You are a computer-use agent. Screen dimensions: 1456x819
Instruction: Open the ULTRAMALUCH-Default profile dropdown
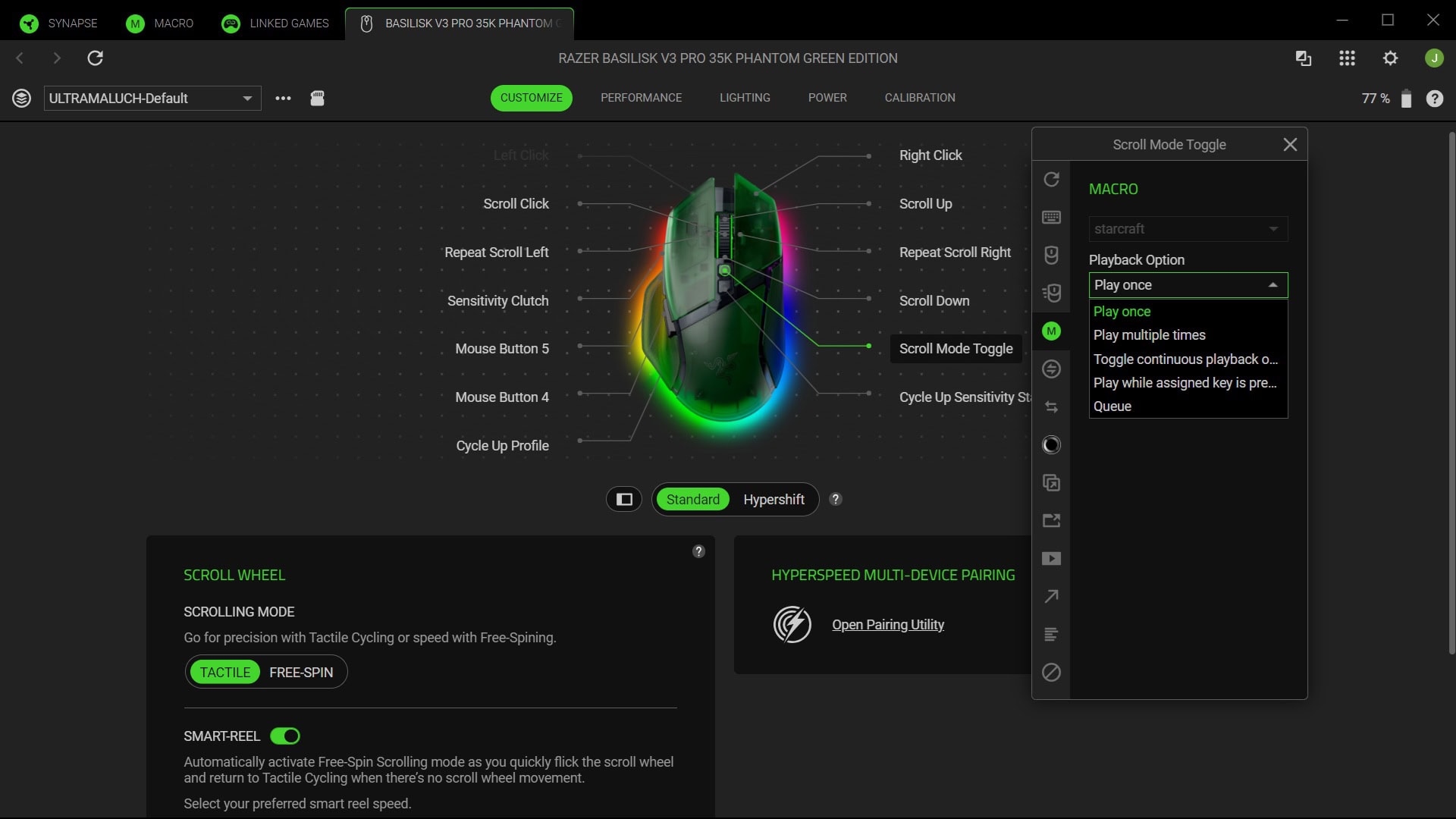point(152,98)
